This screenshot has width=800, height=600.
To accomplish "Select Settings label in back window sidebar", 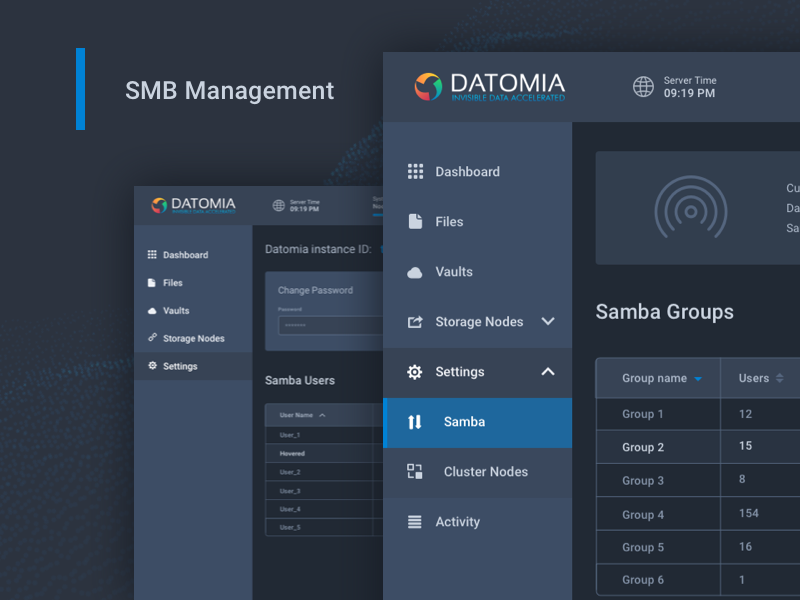I will tap(180, 366).
